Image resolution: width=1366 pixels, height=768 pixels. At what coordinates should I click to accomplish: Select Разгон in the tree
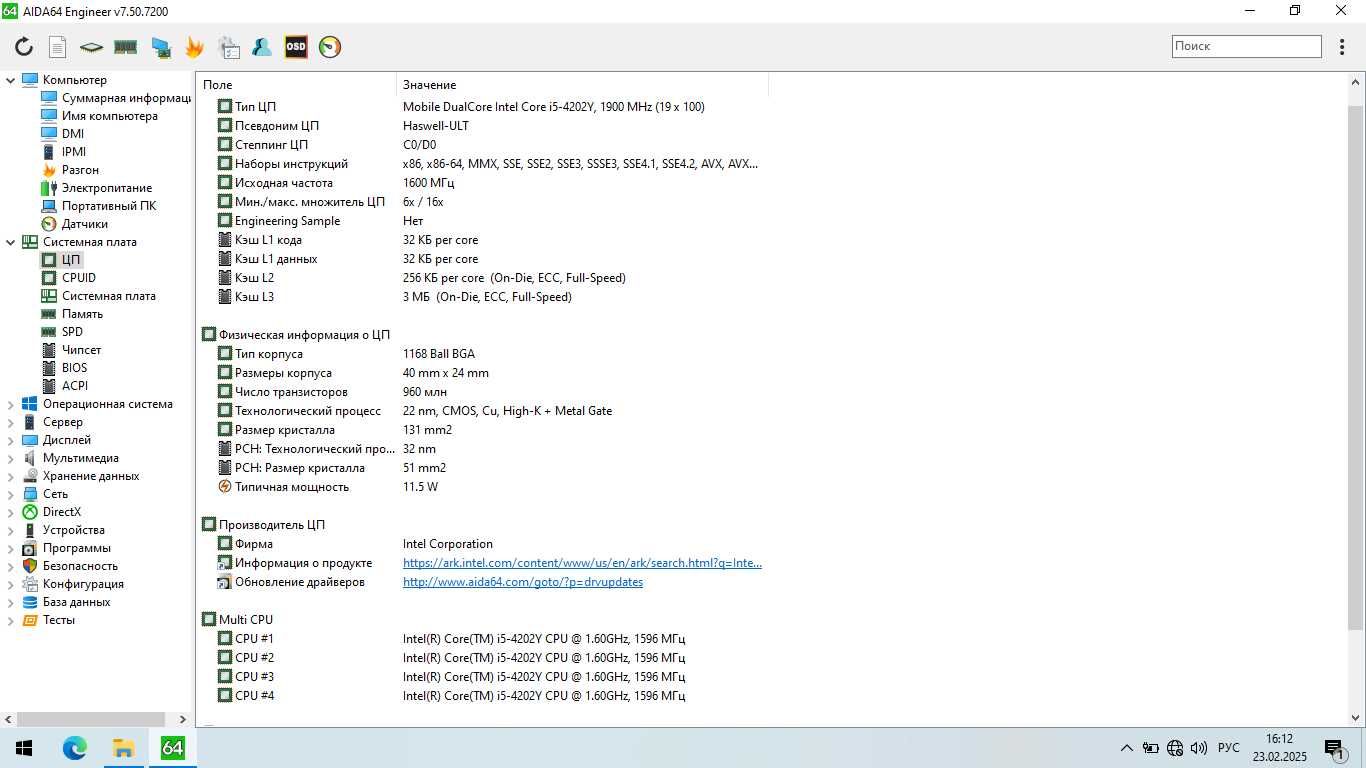pyautogui.click(x=70, y=170)
